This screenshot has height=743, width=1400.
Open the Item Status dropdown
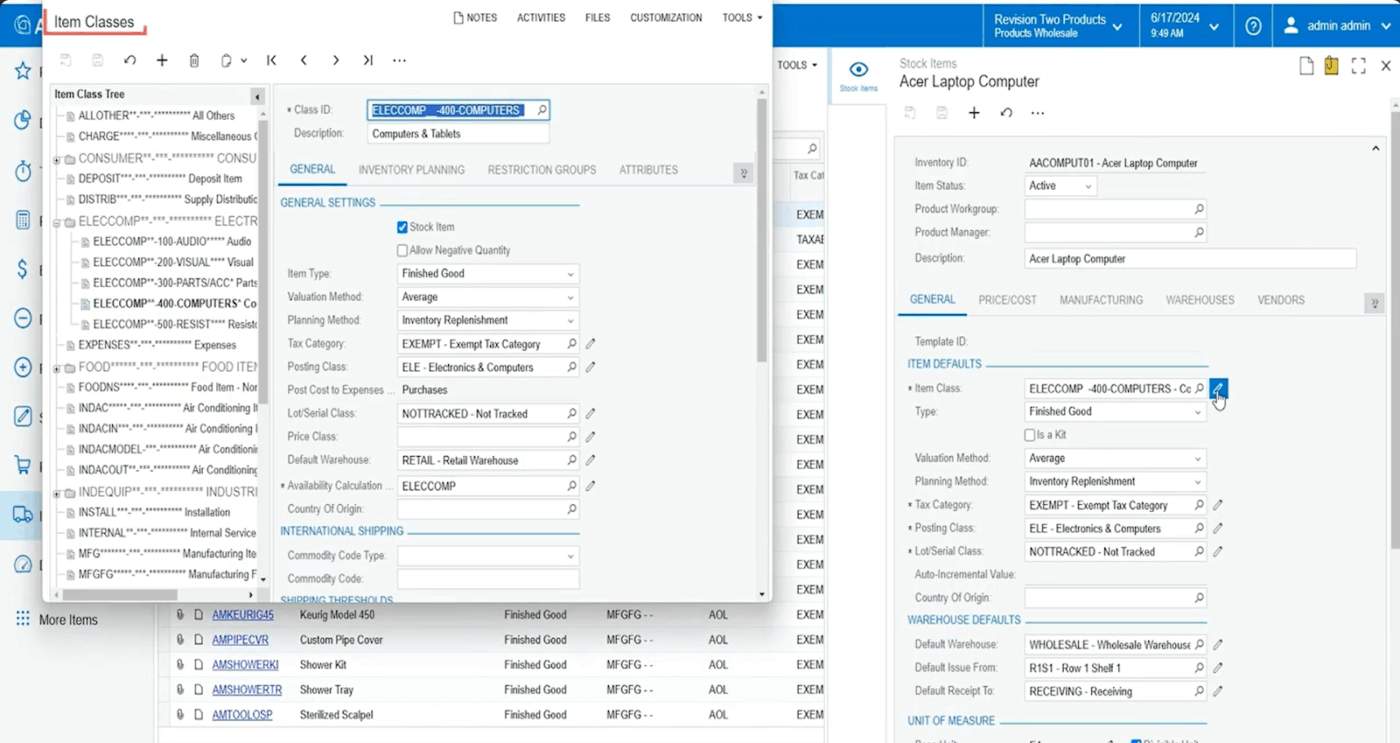(x=1060, y=186)
